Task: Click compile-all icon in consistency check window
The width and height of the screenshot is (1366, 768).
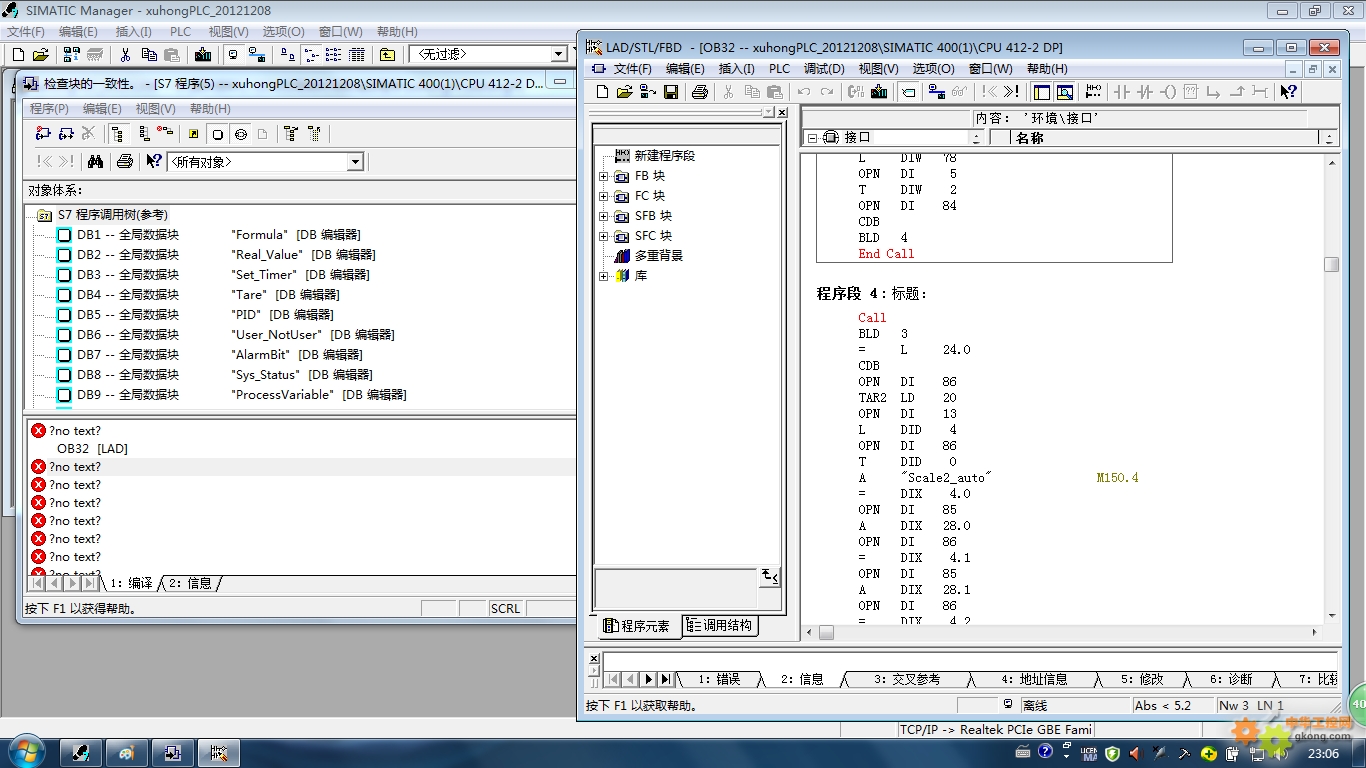Action: (x=66, y=133)
